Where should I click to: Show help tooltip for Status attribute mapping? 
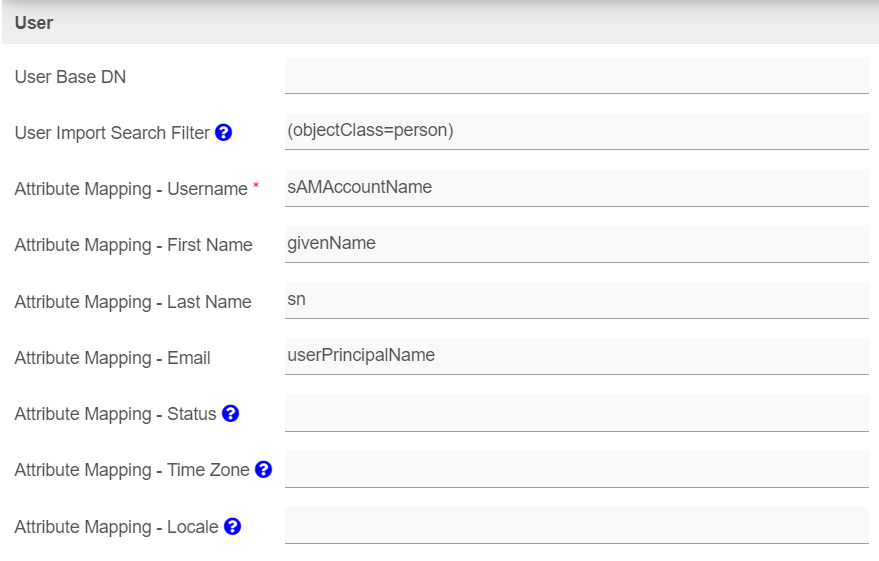coord(230,413)
